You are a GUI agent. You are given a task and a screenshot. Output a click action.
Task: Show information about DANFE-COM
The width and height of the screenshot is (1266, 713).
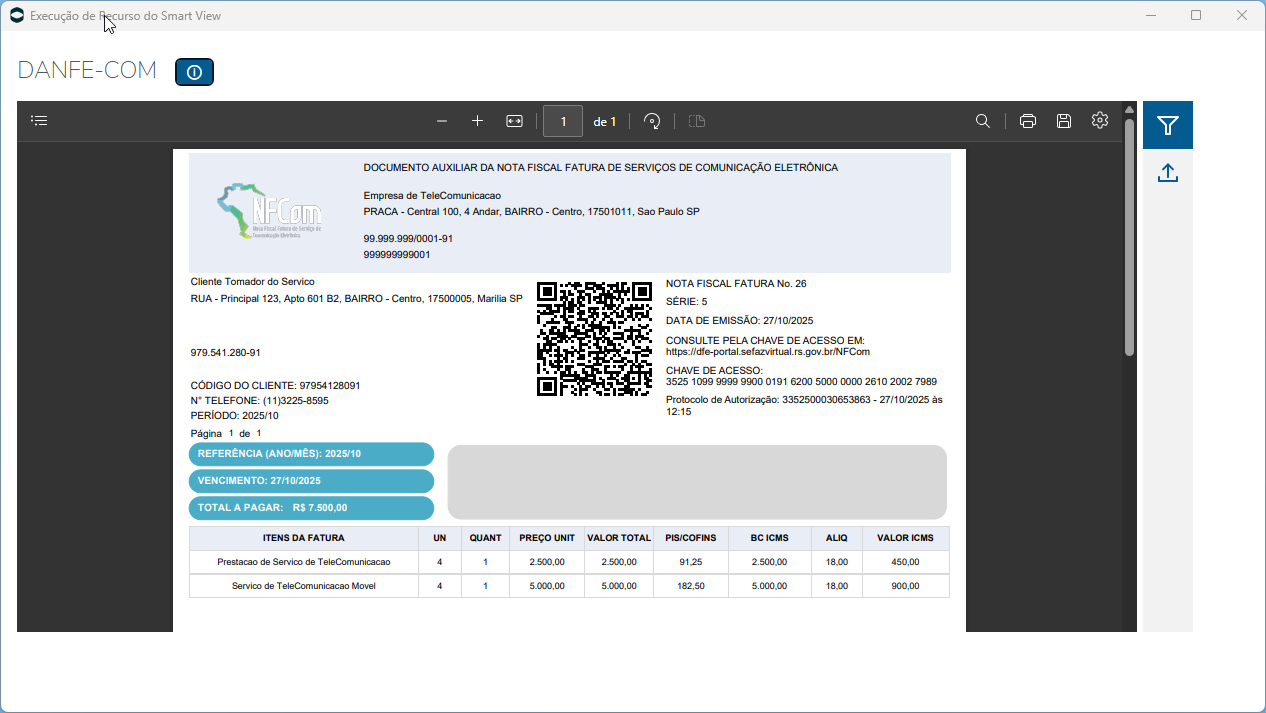[x=194, y=72]
